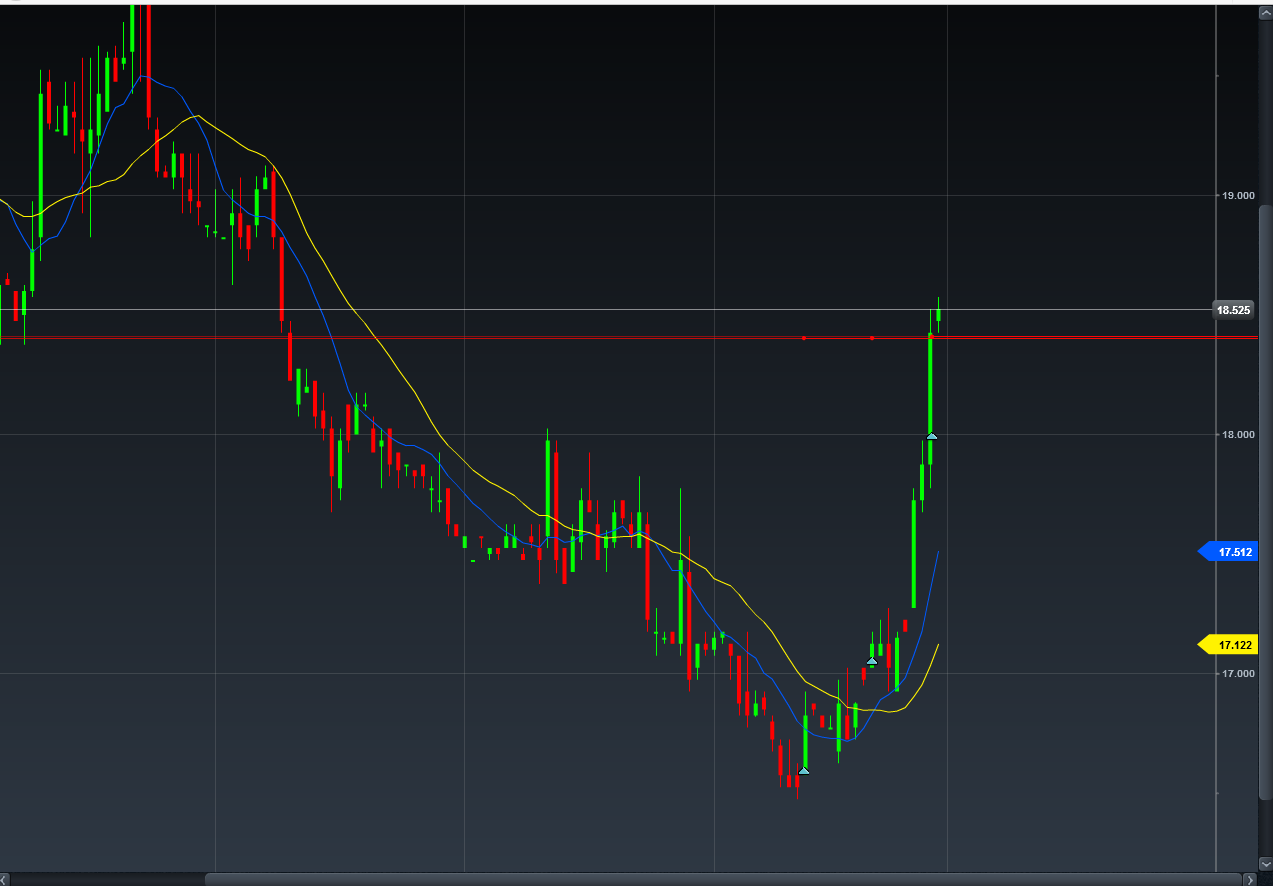This screenshot has width=1273, height=886.
Task: Click the triangle signal marker near 18.000
Action: click(931, 436)
